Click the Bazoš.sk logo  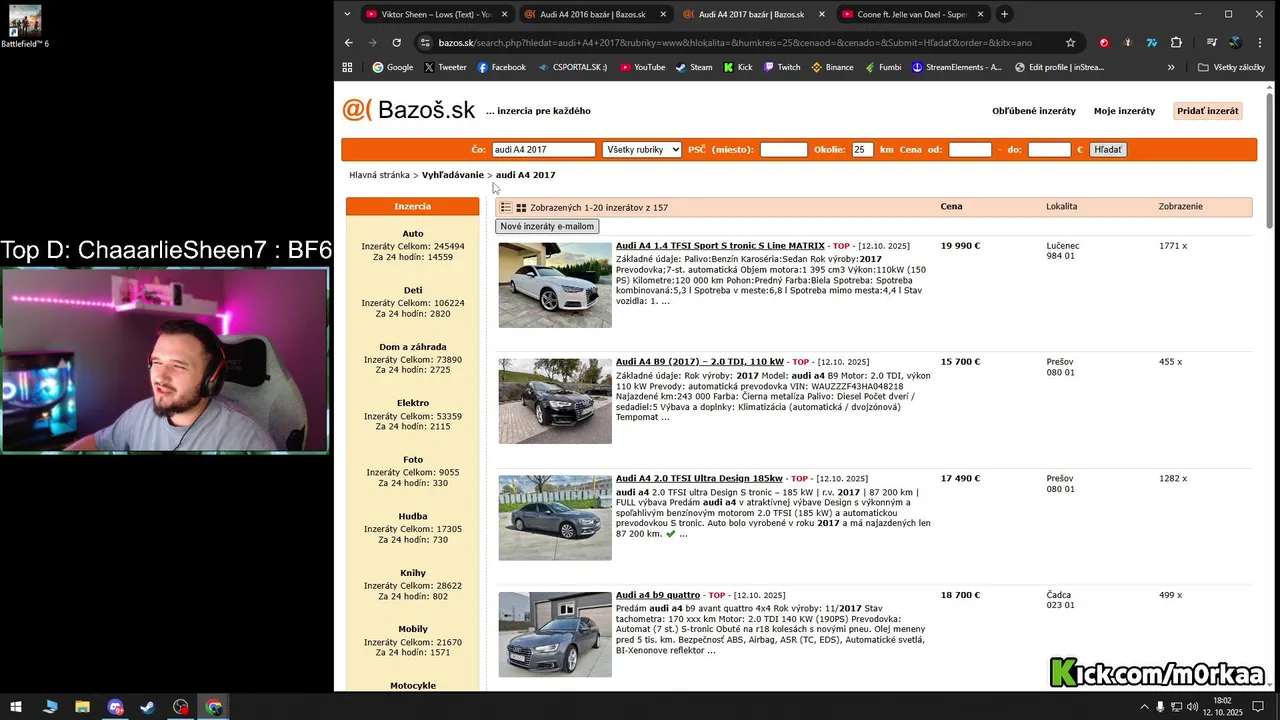click(409, 110)
